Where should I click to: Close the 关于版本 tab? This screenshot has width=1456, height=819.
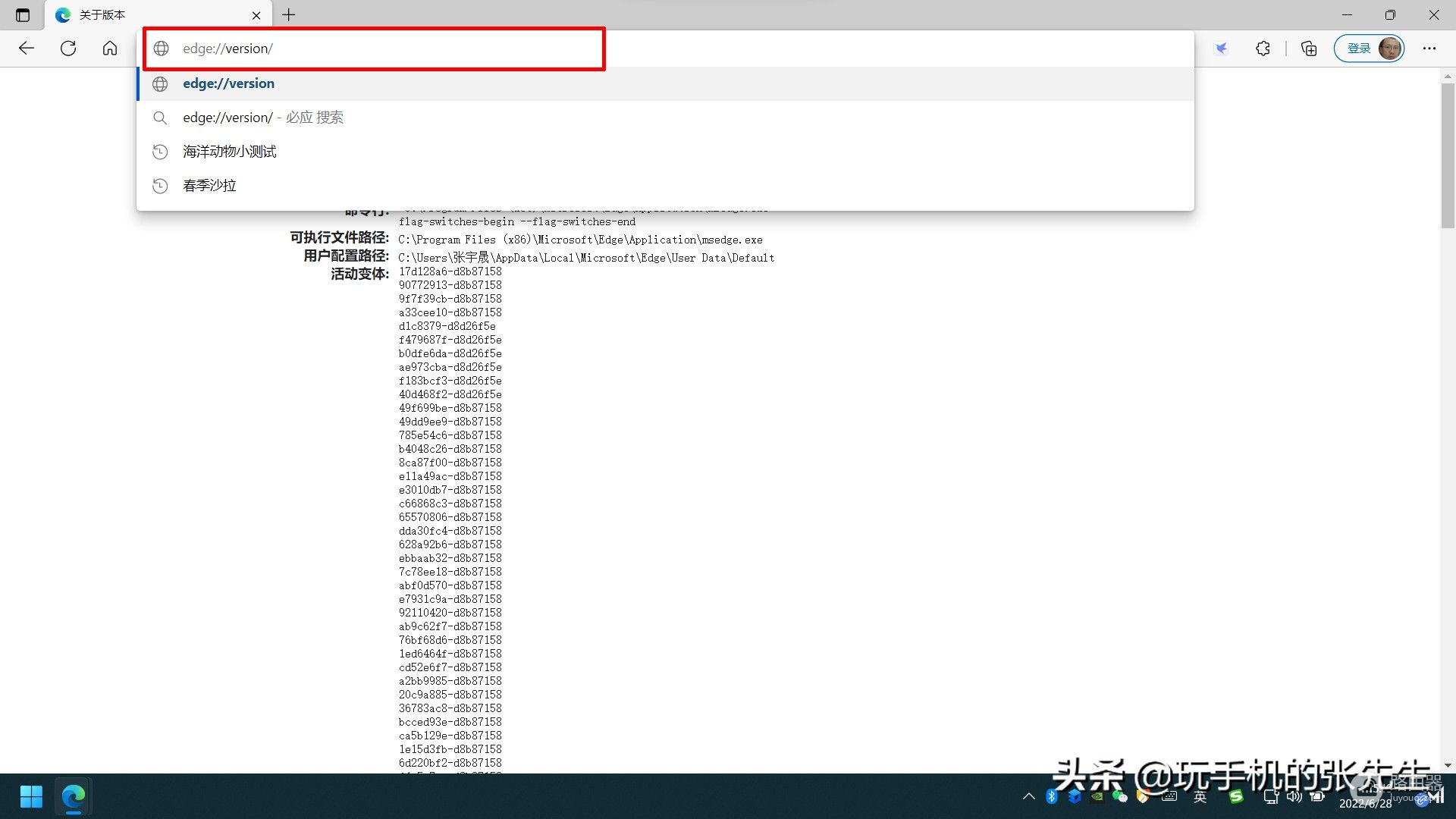[256, 15]
